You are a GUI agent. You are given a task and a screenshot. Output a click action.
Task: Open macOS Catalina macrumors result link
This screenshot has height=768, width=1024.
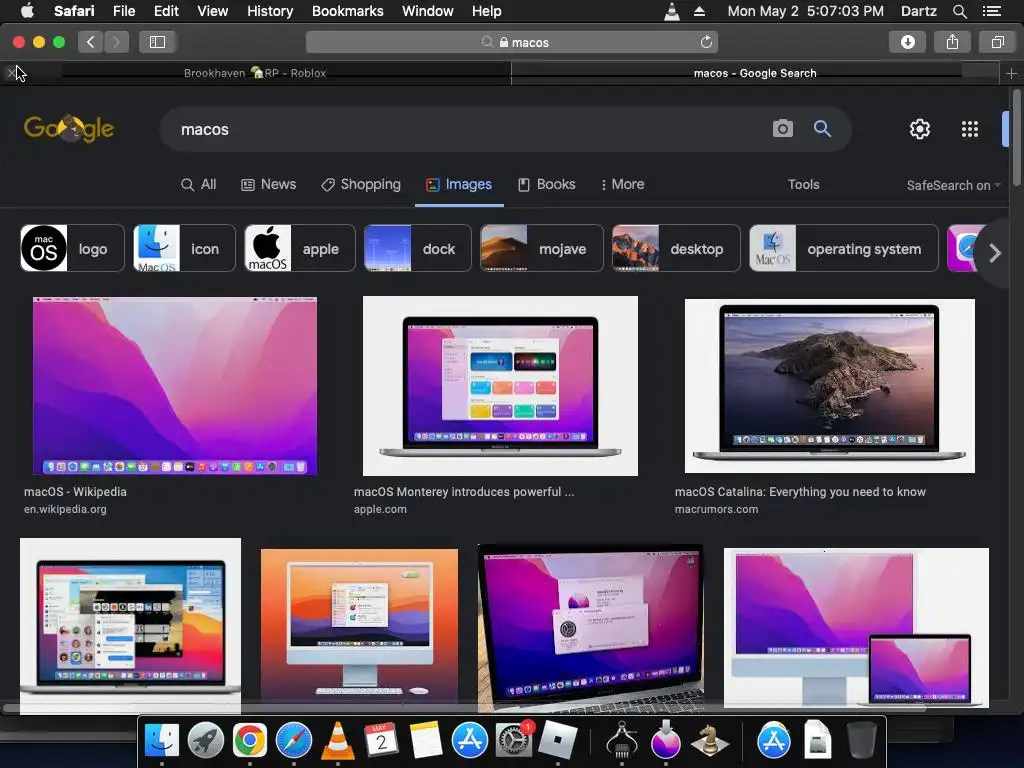click(800, 492)
